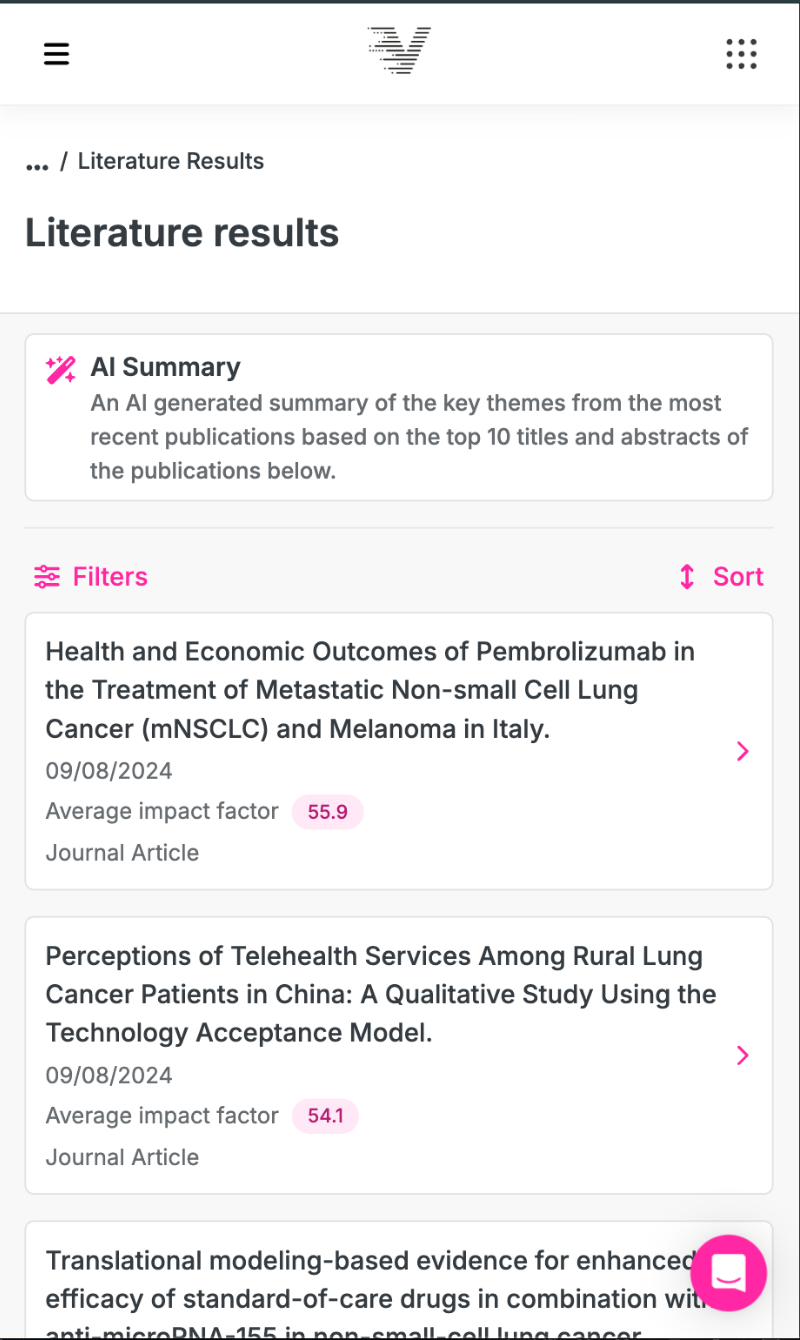Click the Literature Results breadcrumb
Viewport: 800px width, 1340px height.
tap(171, 162)
